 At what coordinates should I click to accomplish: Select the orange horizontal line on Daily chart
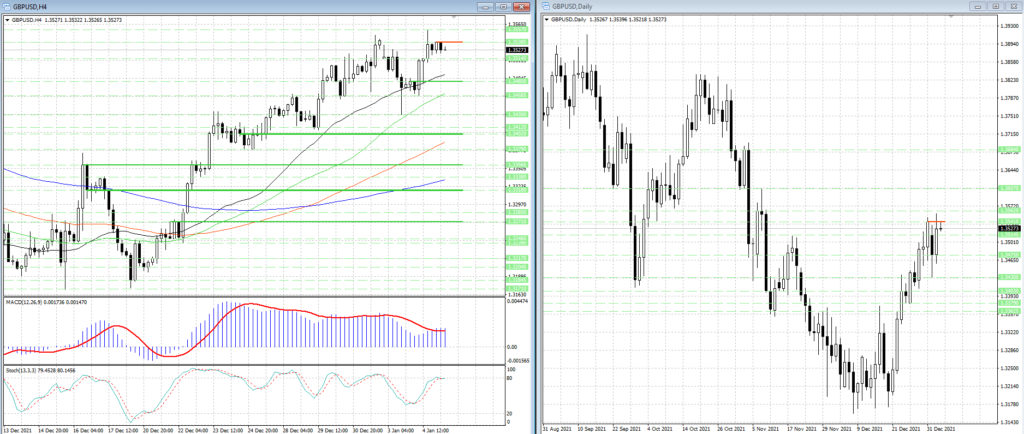coord(936,222)
